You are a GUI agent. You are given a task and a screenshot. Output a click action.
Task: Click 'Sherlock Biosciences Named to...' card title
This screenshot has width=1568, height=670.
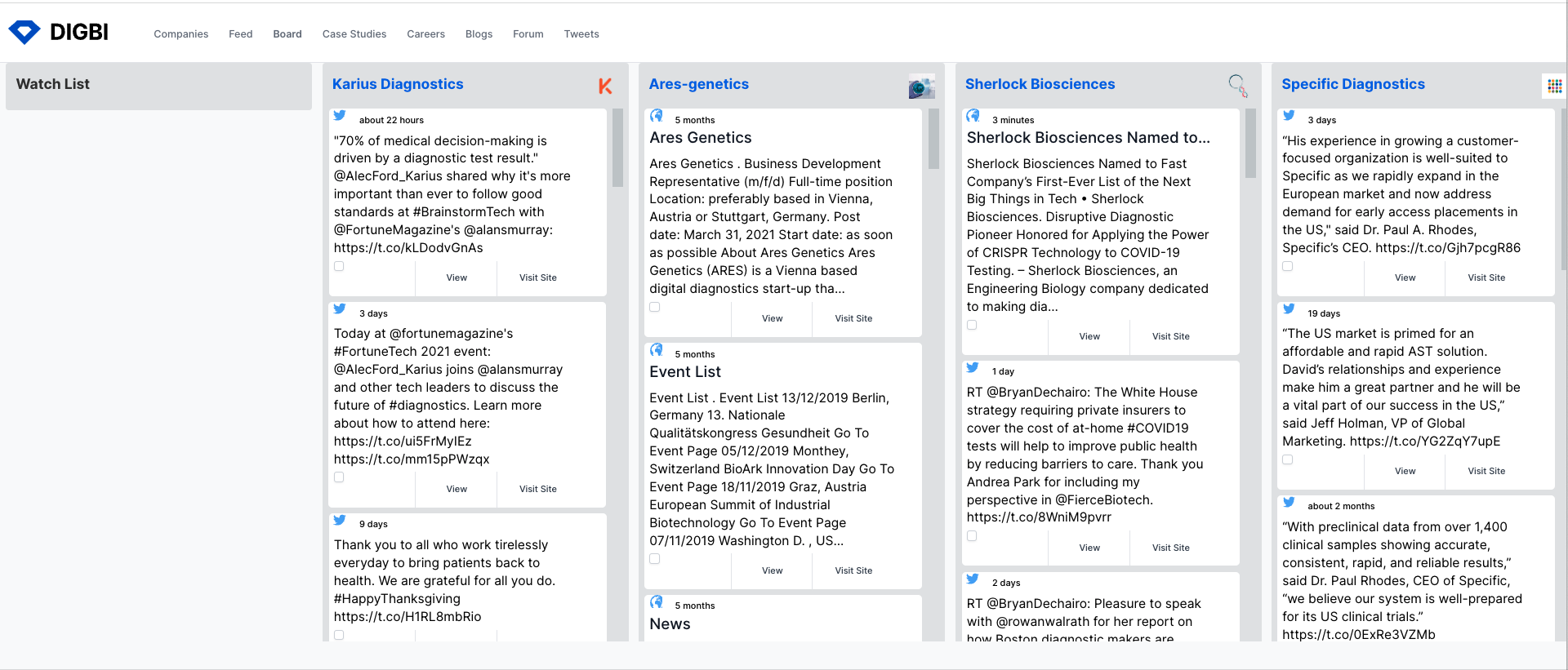point(1089,138)
